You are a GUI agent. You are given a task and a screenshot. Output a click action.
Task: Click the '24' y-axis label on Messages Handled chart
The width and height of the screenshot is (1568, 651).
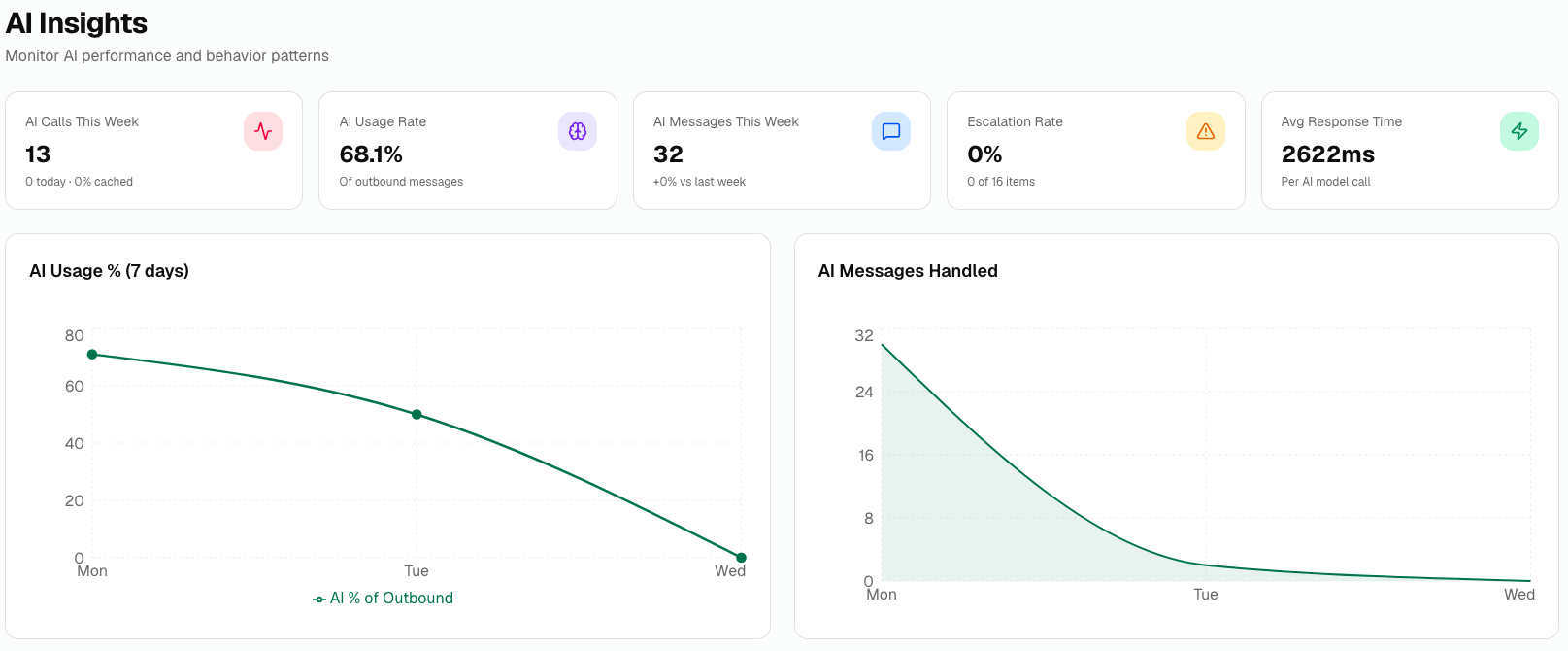pos(864,393)
